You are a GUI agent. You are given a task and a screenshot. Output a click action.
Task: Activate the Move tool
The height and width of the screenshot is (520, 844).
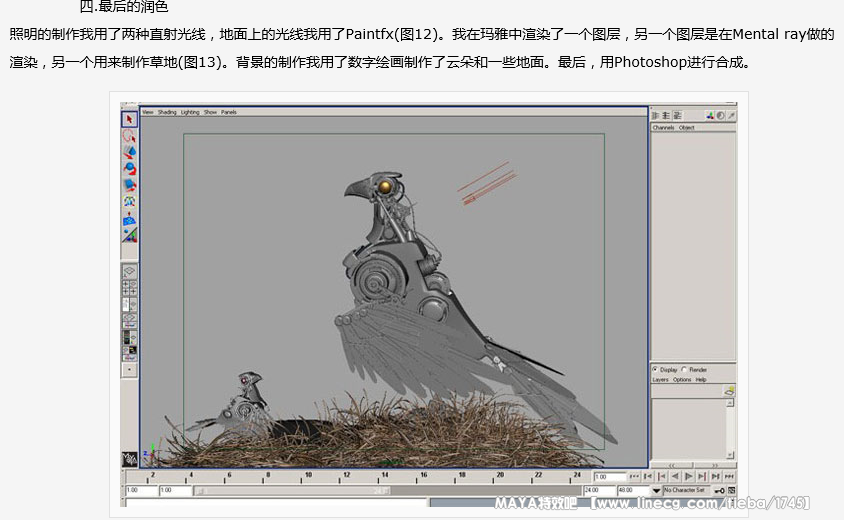129,152
